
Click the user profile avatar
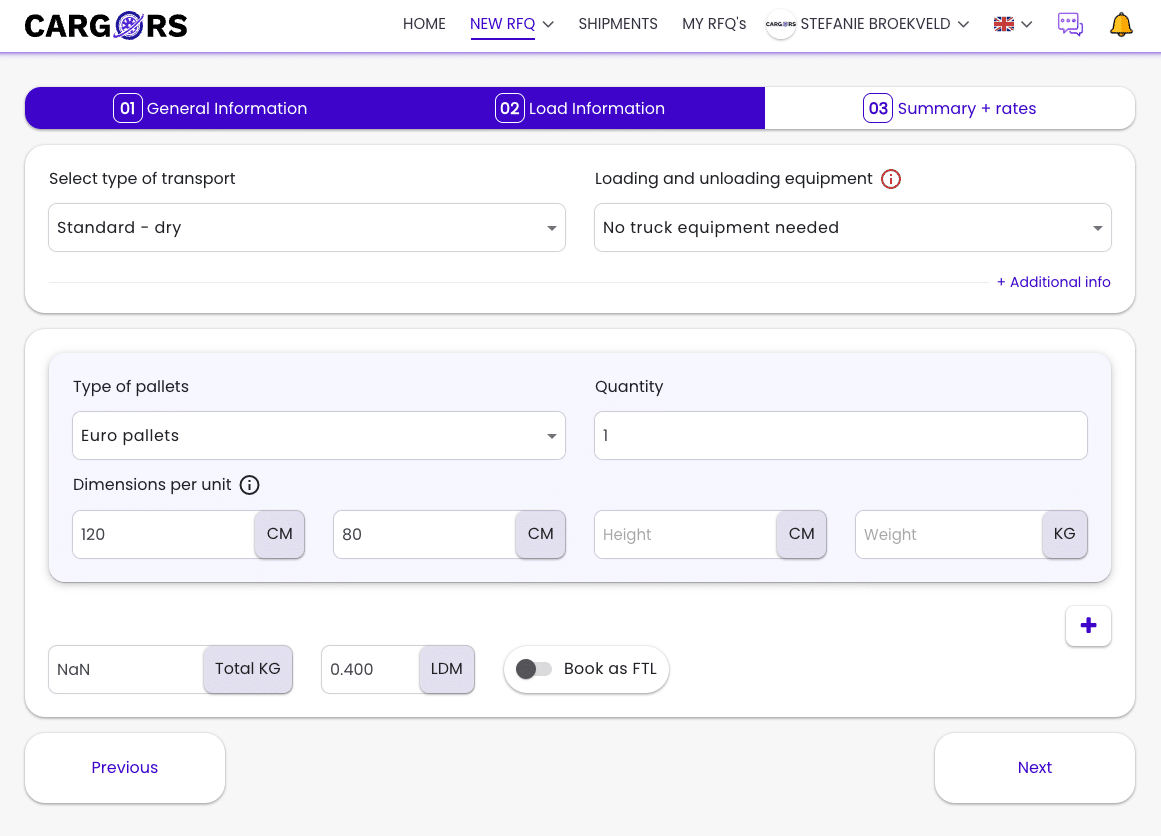click(780, 25)
